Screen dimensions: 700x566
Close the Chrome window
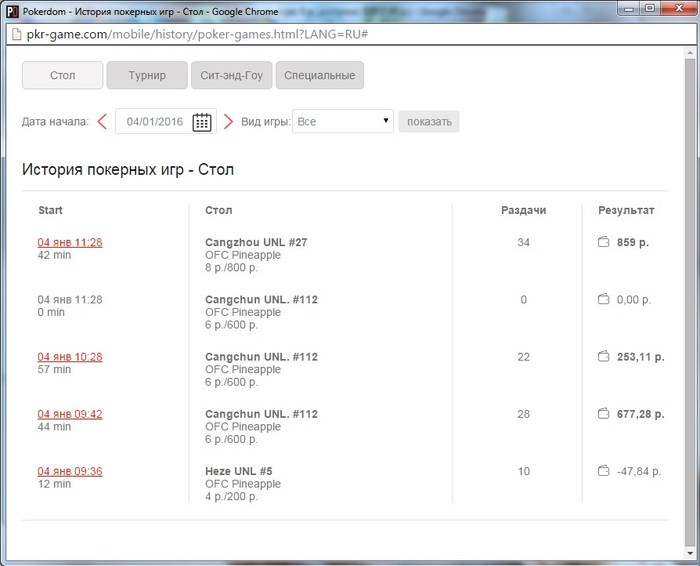point(679,8)
